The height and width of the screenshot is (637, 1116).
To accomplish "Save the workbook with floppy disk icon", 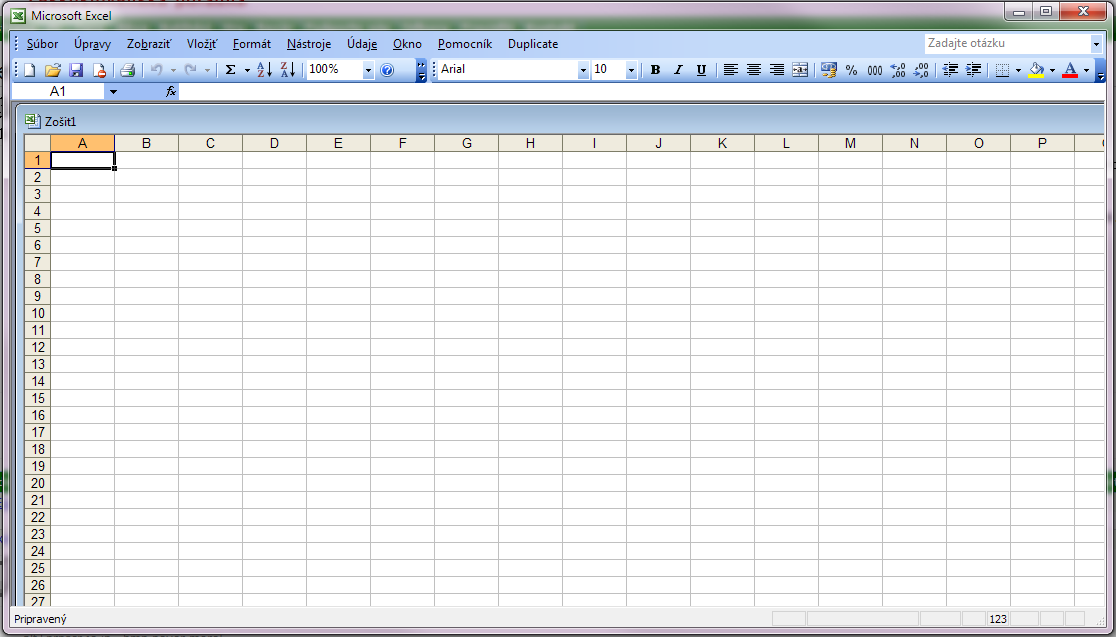I will click(75, 70).
